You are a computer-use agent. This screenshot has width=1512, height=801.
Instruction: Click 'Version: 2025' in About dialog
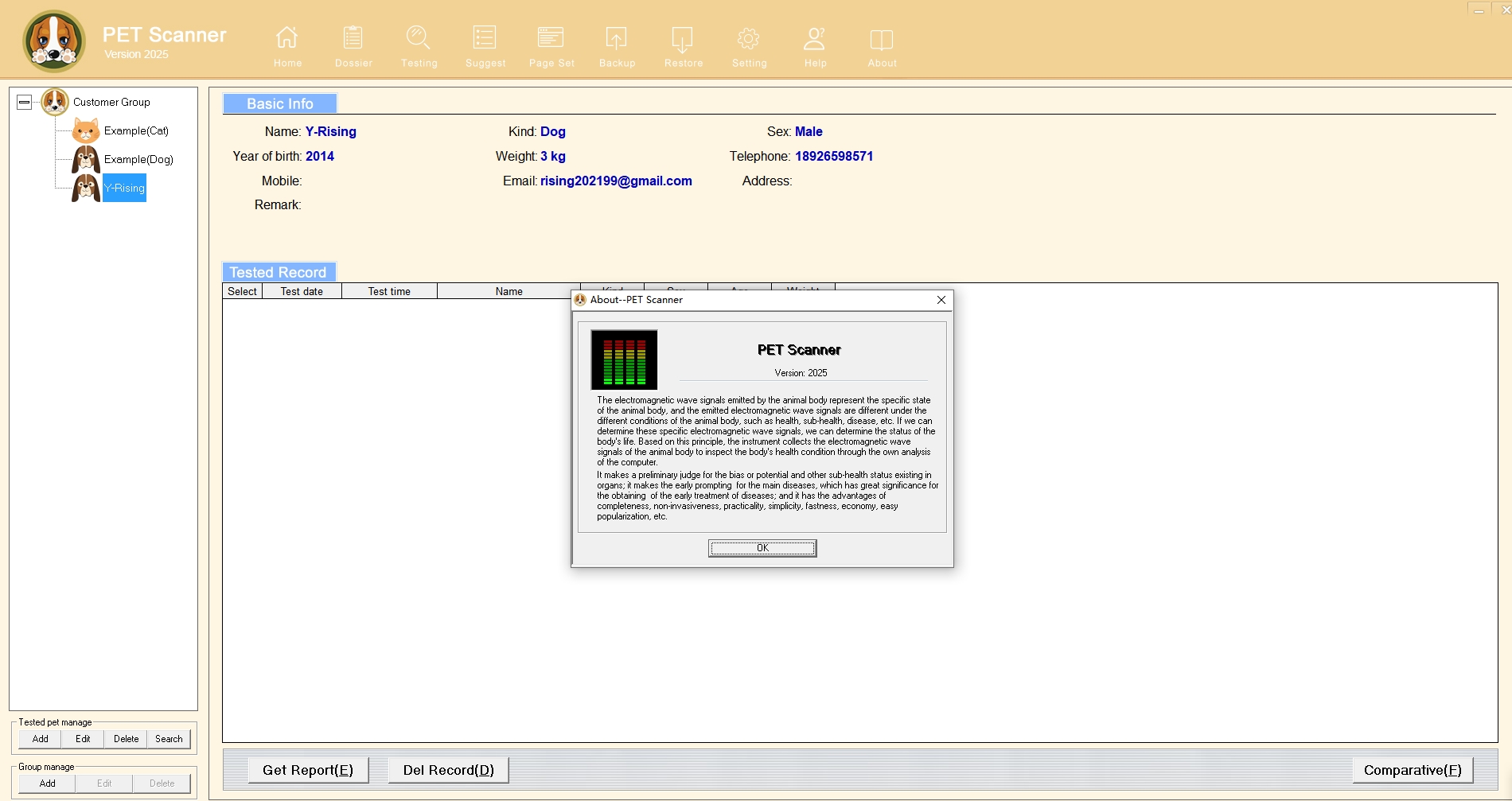[x=801, y=373]
